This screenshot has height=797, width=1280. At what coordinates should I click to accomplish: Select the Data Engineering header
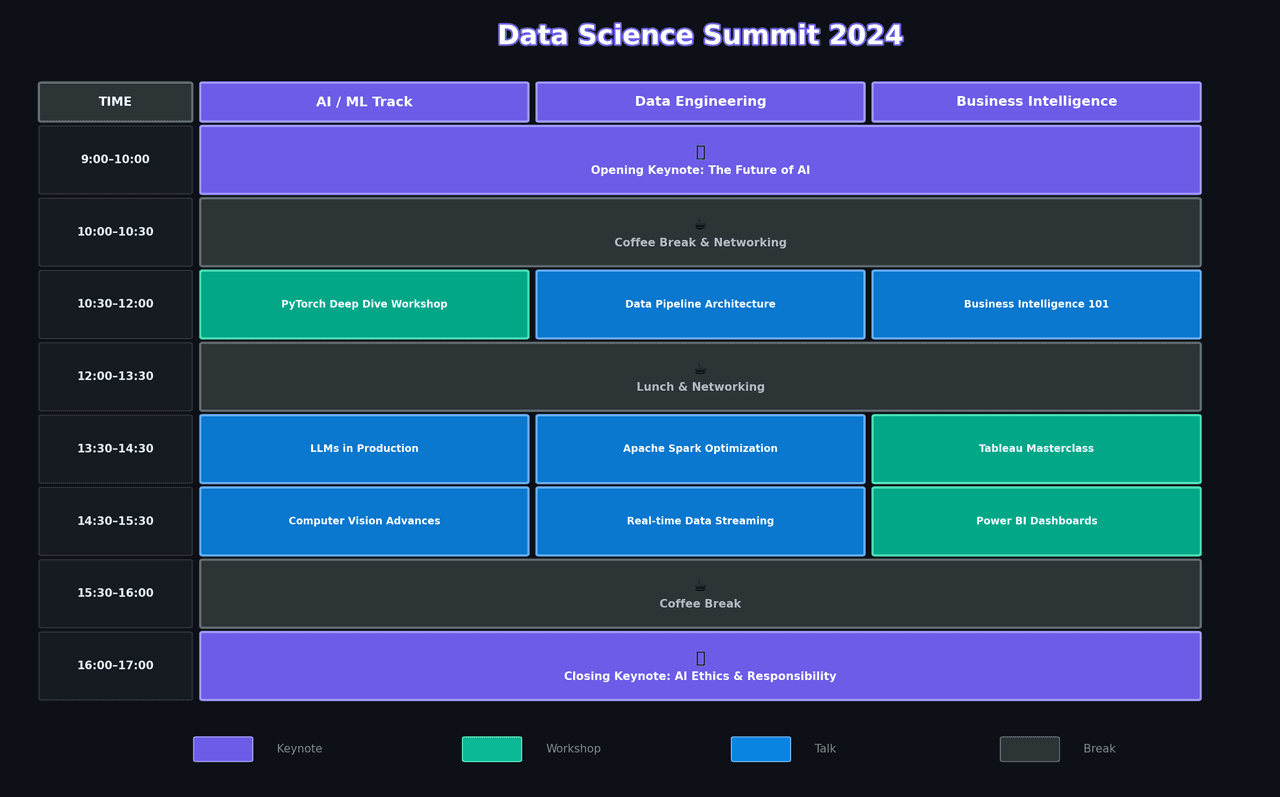(x=700, y=101)
